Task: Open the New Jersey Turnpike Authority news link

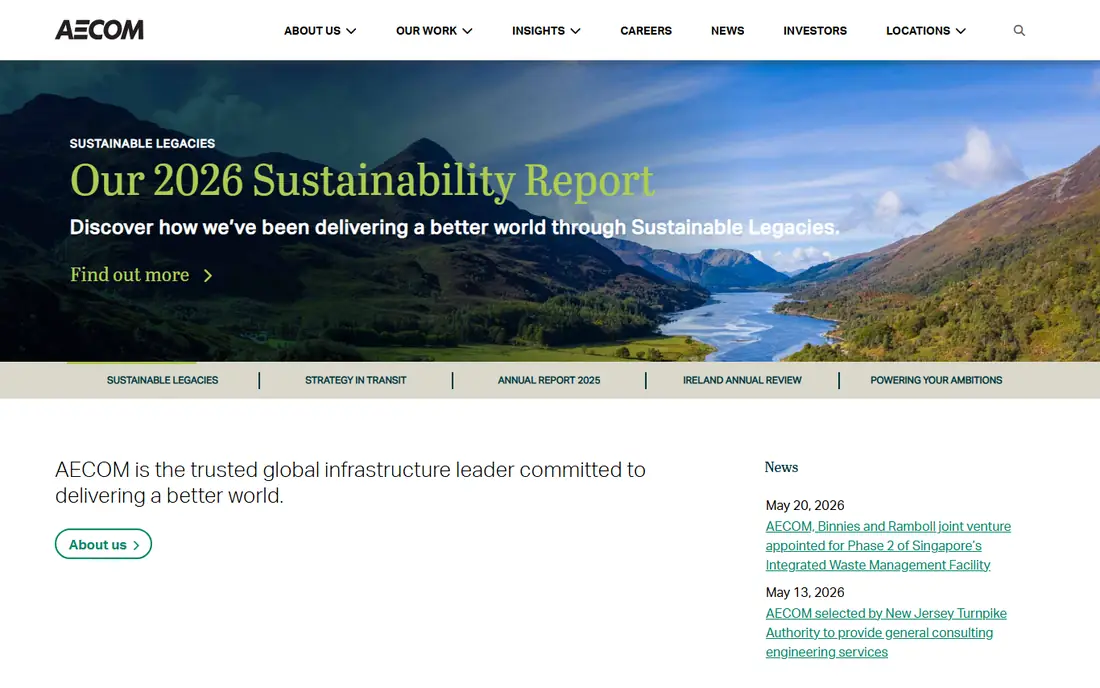Action: coord(886,633)
